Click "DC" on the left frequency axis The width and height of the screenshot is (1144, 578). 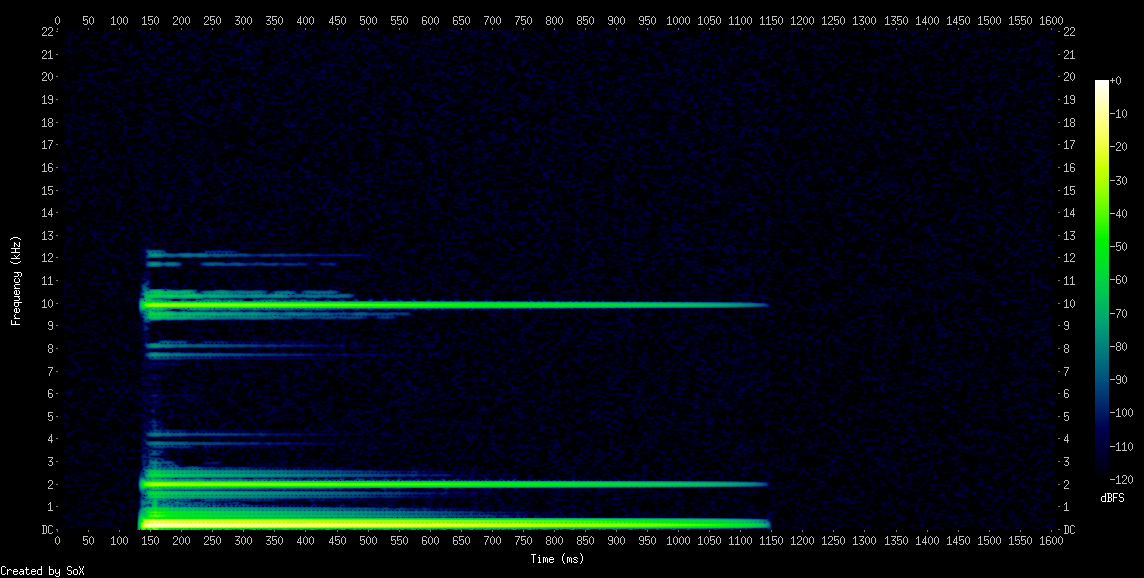coord(47,529)
